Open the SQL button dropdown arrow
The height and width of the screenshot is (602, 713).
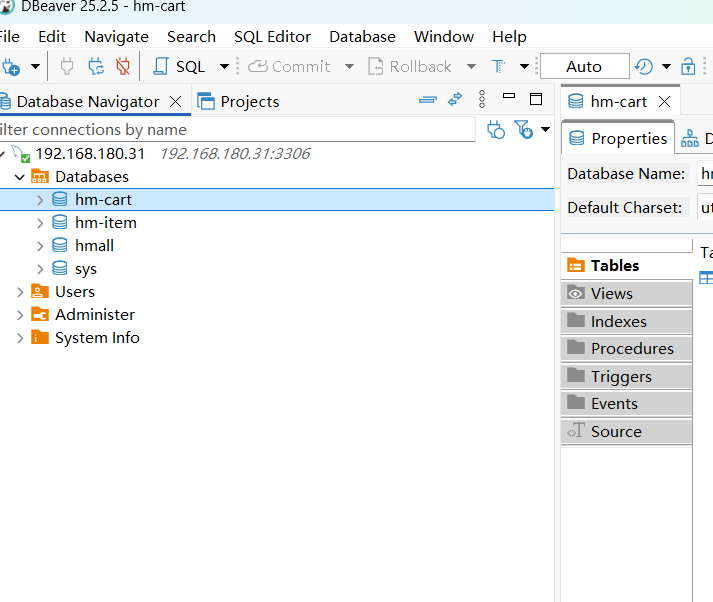(x=224, y=67)
